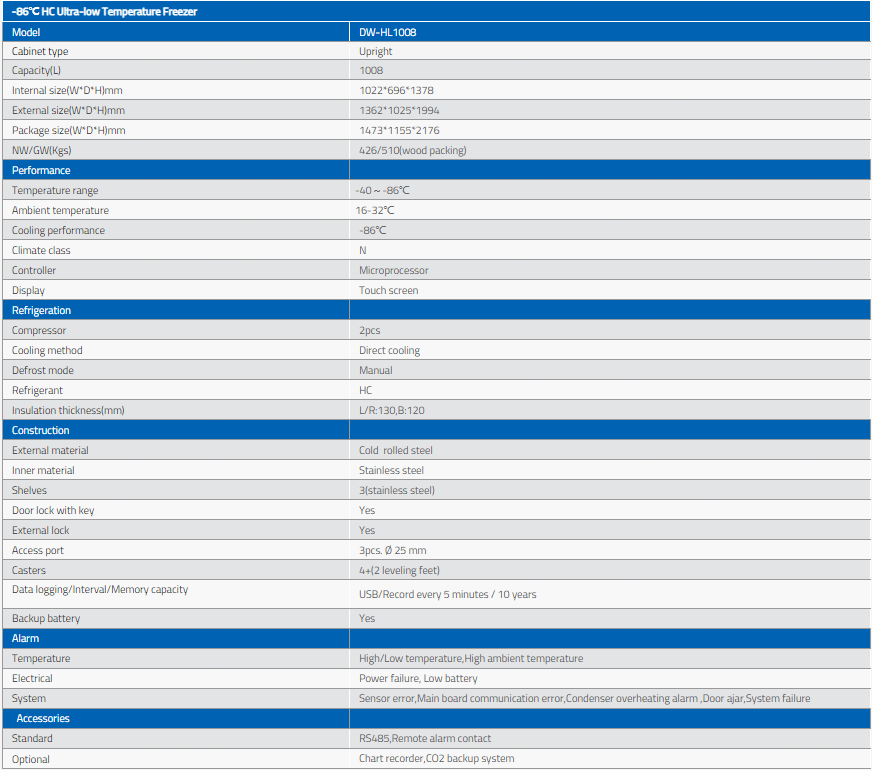Select the 'Direct cooling' cell

point(390,351)
